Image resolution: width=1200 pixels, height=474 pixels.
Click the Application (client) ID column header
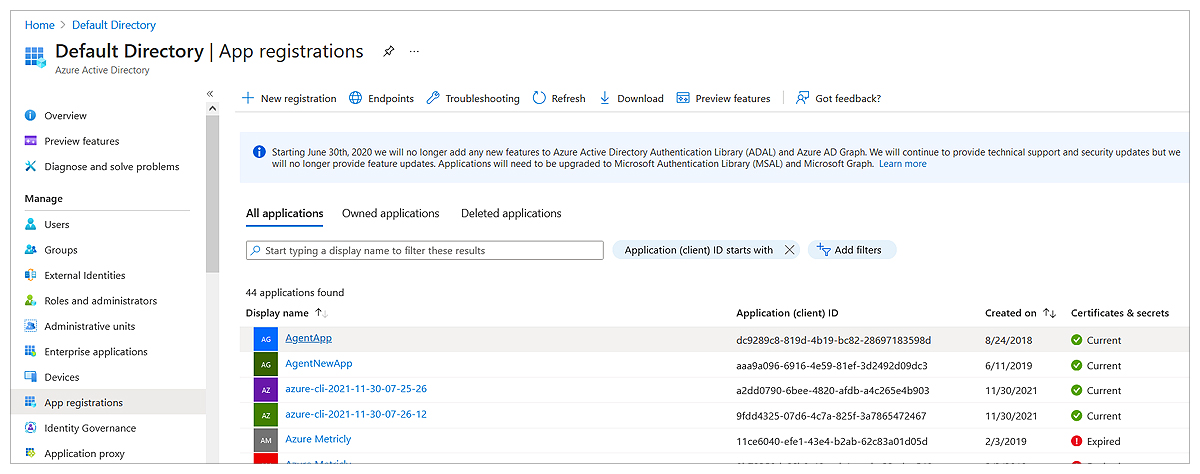pos(787,313)
